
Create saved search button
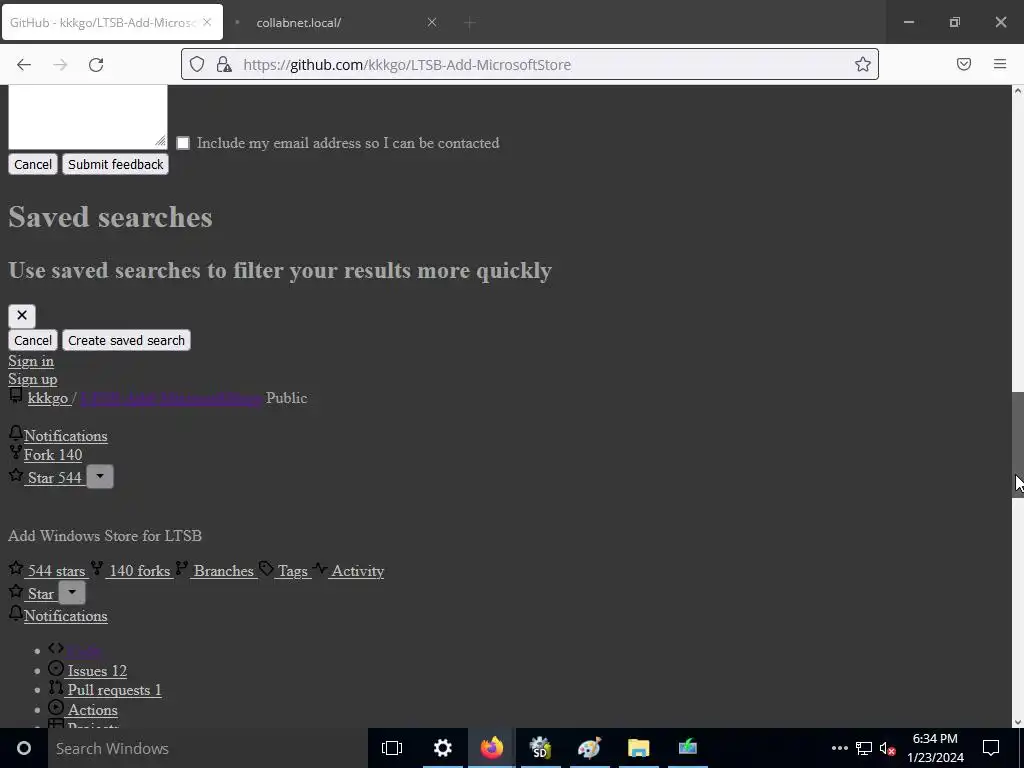click(x=126, y=340)
